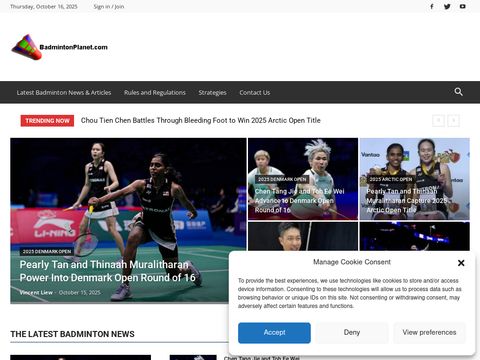Click THE LATEST BADMINTON NEWS heading

[72, 334]
